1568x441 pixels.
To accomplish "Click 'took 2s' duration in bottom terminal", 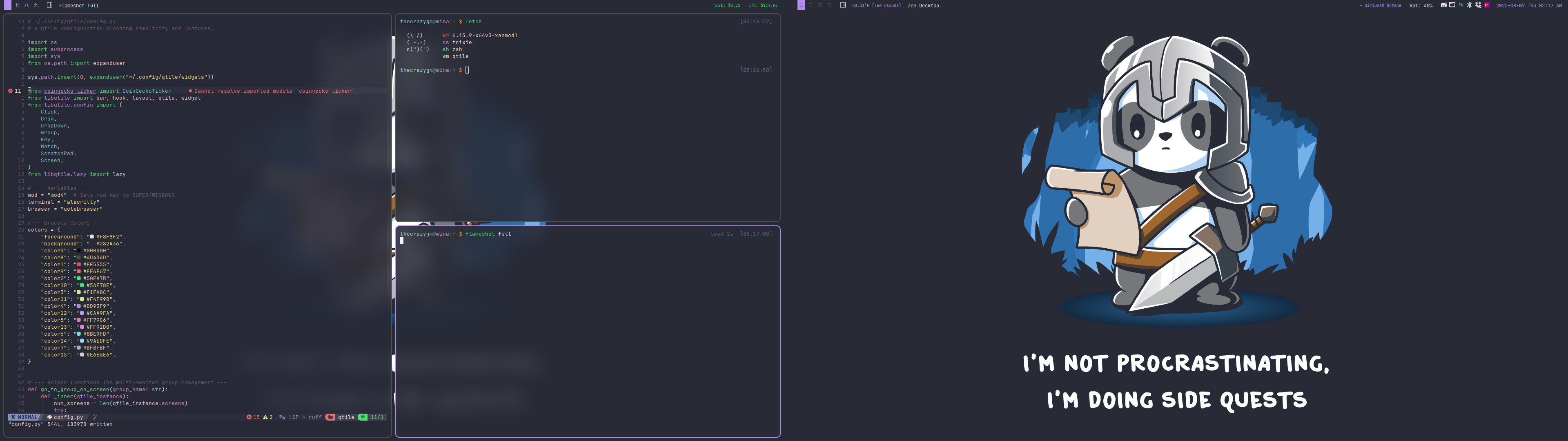I will 722,234.
